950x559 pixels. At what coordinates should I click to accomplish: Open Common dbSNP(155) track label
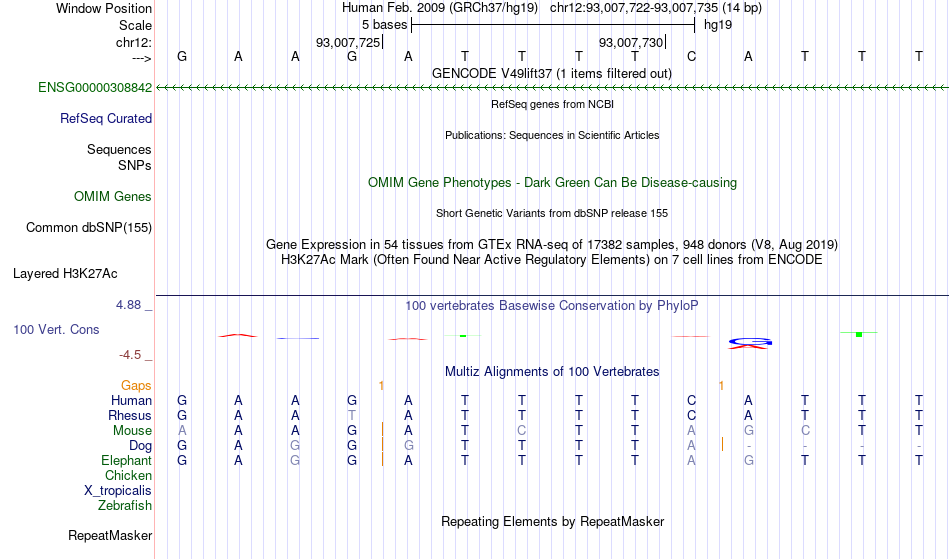88,228
